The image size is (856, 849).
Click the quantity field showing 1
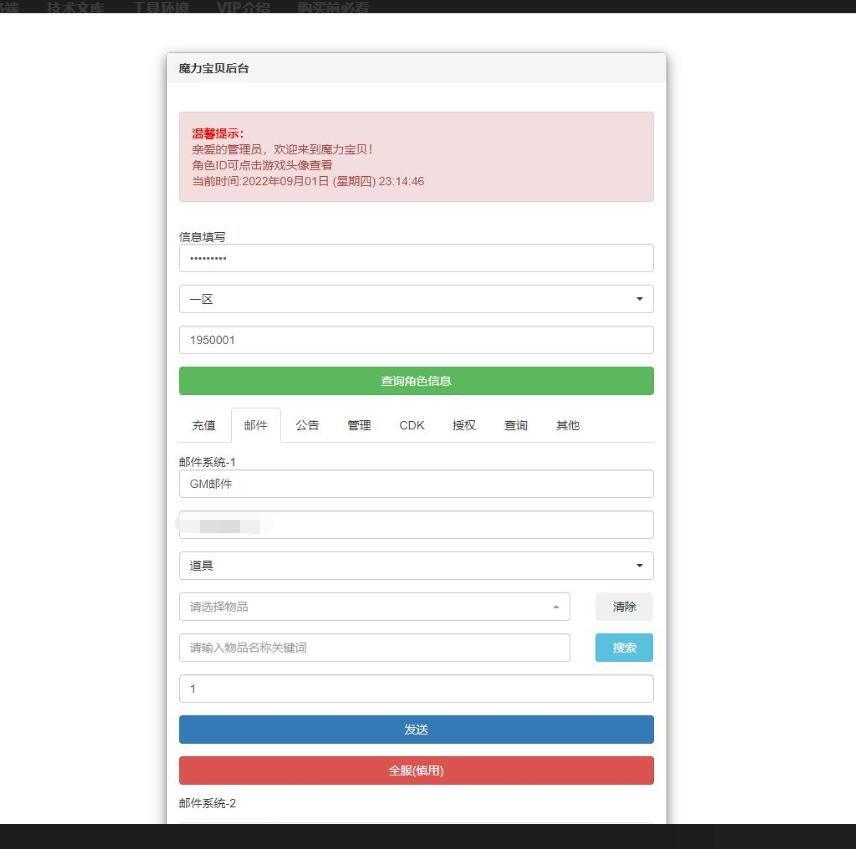point(415,689)
